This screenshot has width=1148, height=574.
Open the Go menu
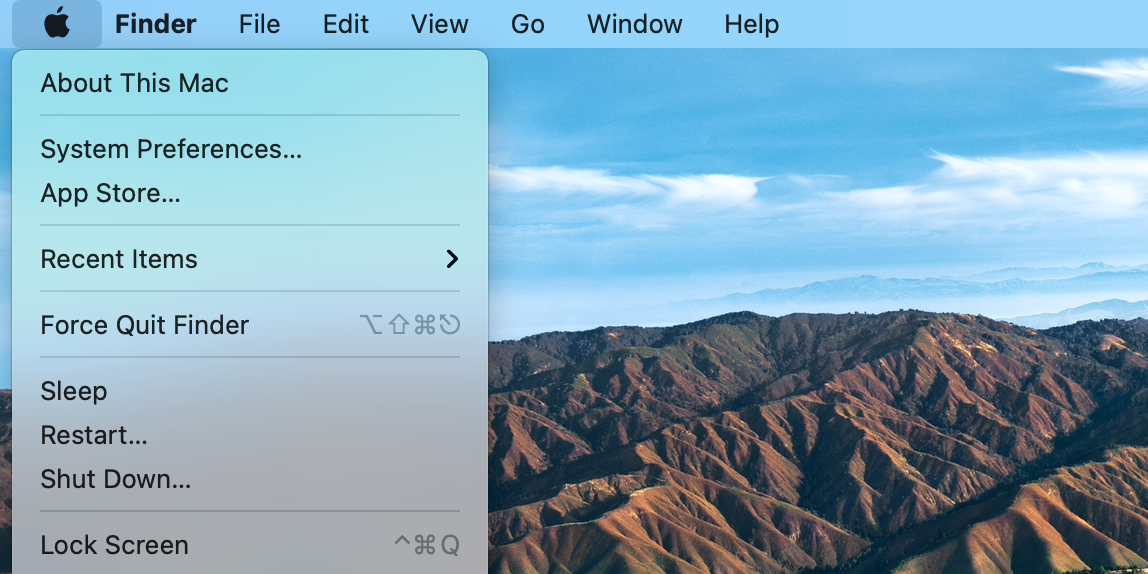pos(527,24)
